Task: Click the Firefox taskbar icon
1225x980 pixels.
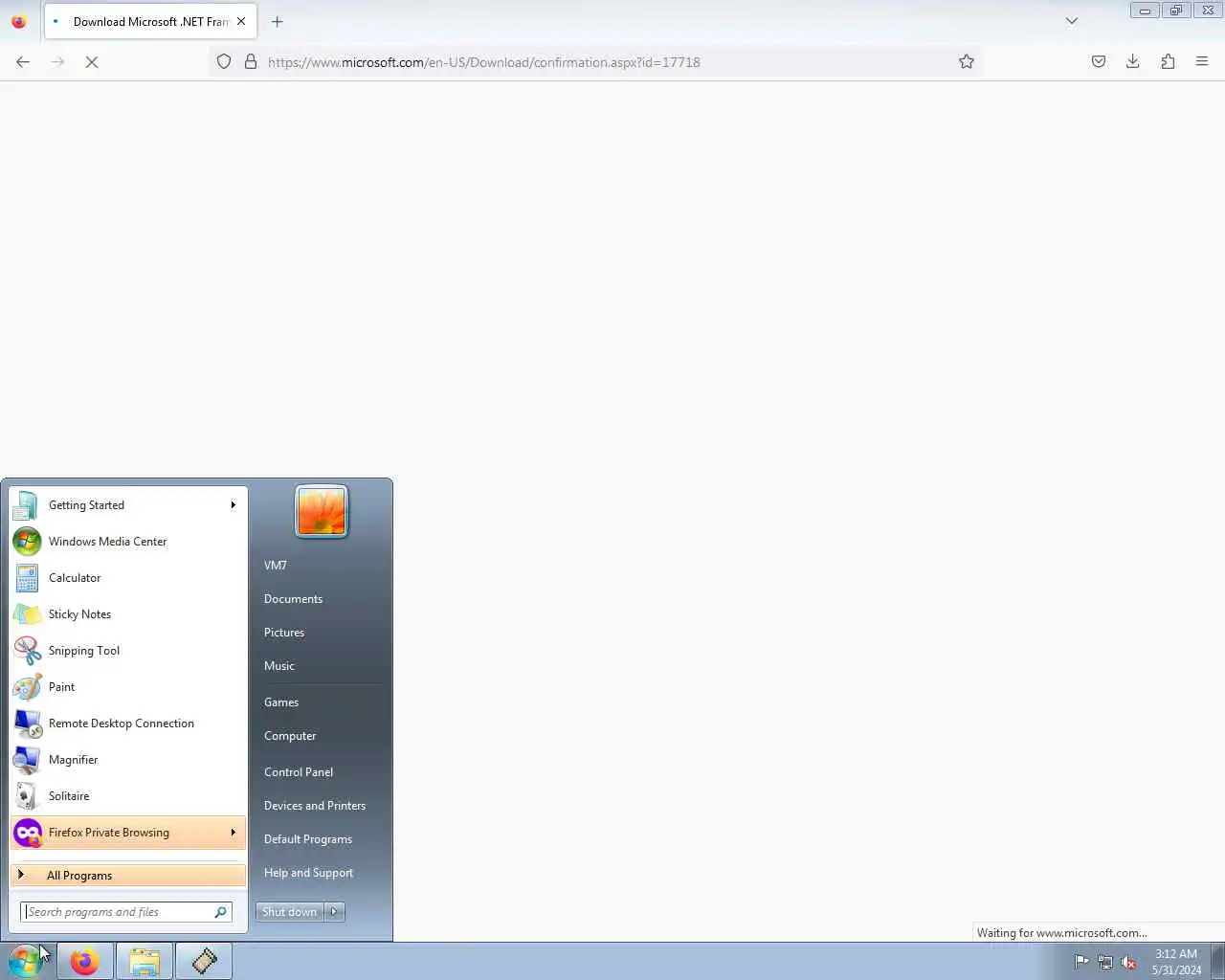Action: [x=84, y=961]
